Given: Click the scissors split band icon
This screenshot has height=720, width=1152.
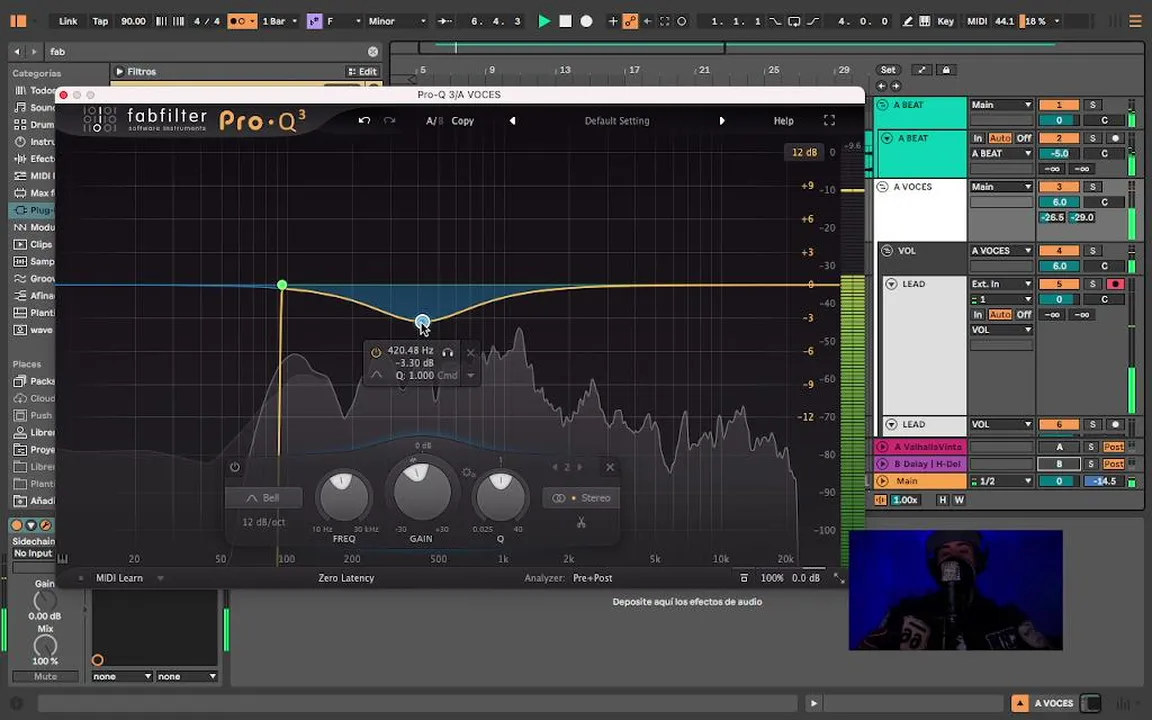Looking at the screenshot, I should (x=580, y=522).
